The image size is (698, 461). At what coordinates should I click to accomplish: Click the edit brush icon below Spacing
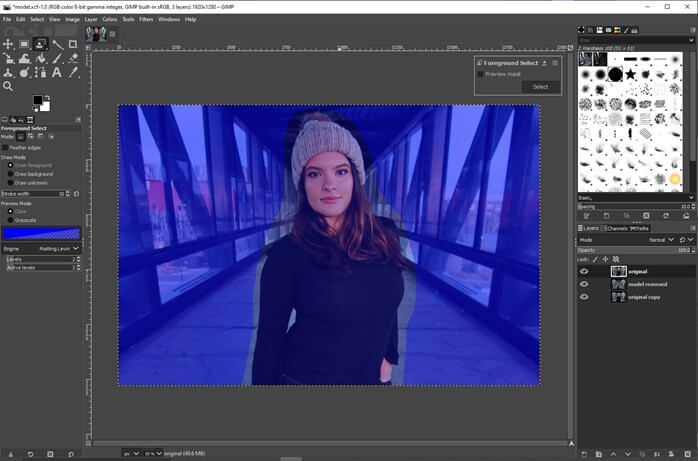[x=587, y=216]
